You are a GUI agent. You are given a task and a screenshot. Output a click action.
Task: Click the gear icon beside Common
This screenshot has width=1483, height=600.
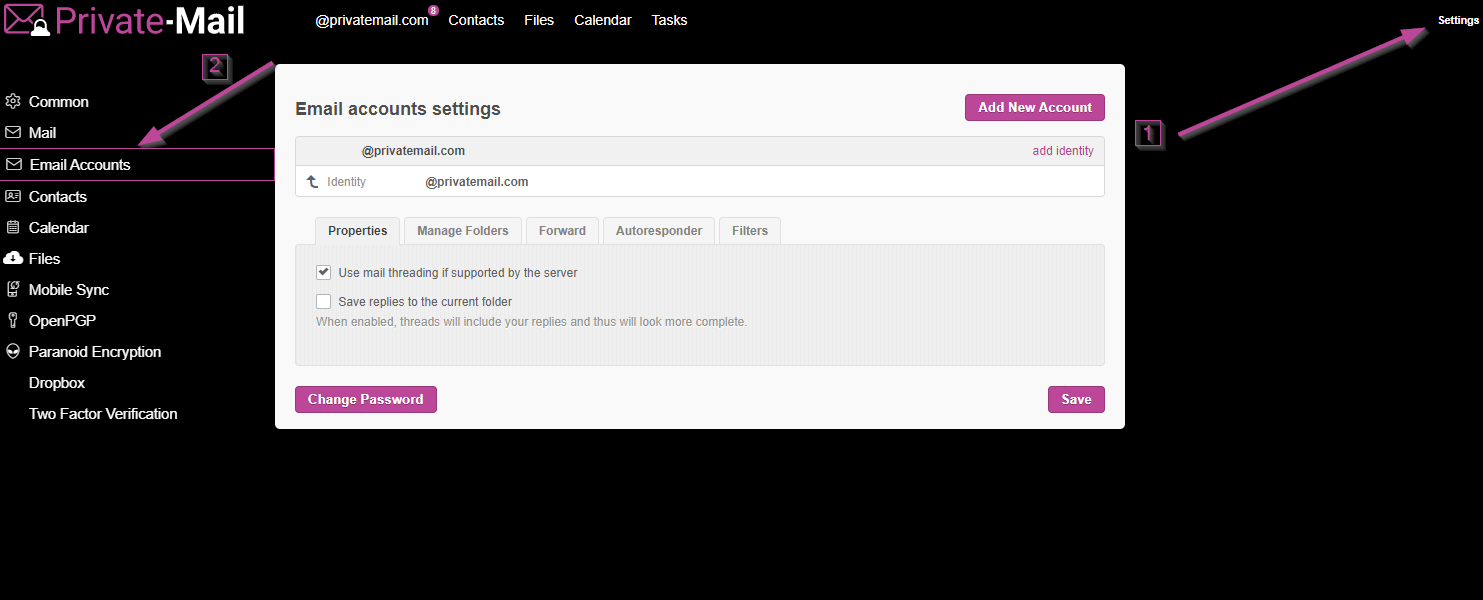[13, 102]
